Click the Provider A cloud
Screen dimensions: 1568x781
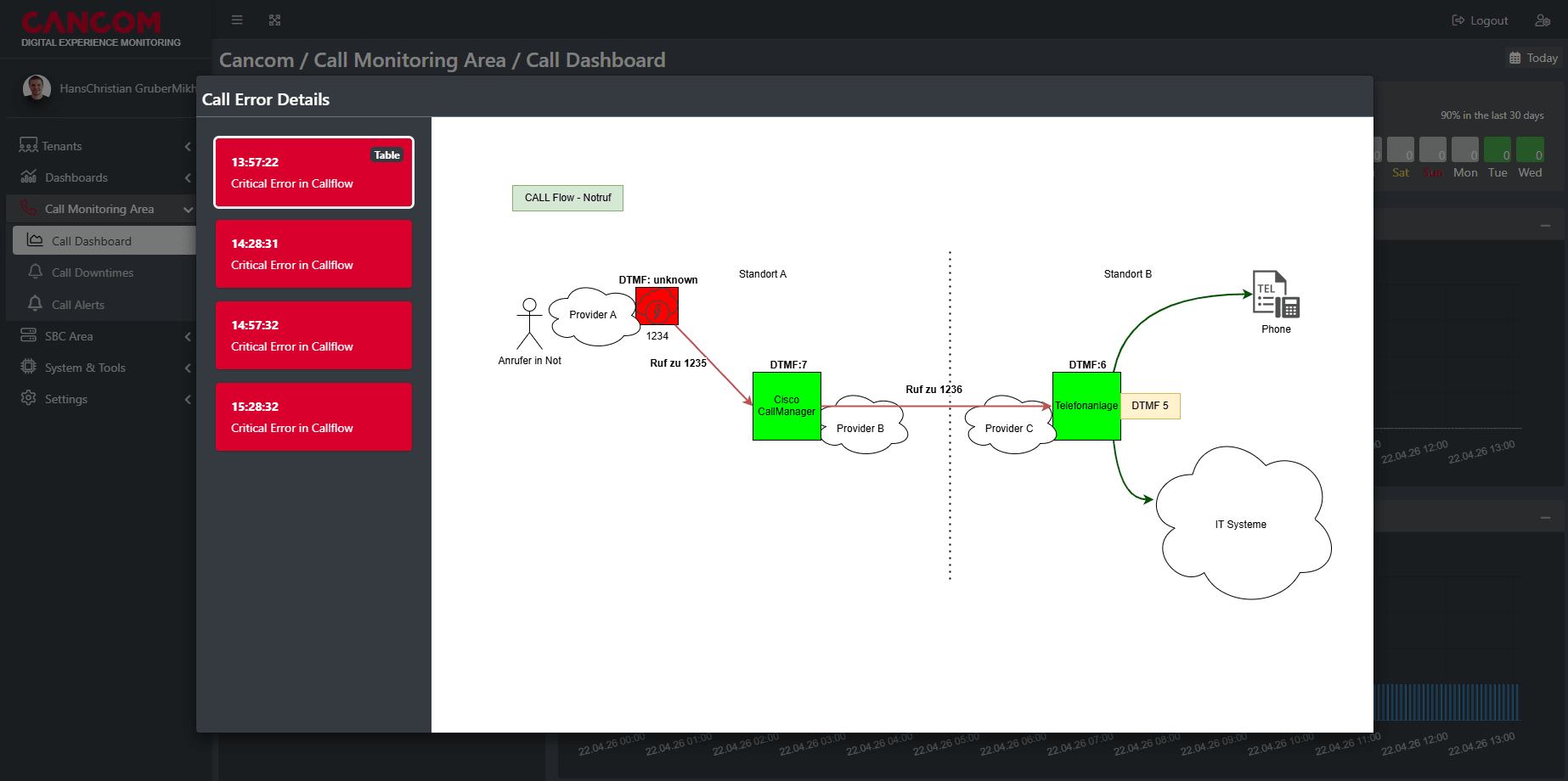[594, 315]
